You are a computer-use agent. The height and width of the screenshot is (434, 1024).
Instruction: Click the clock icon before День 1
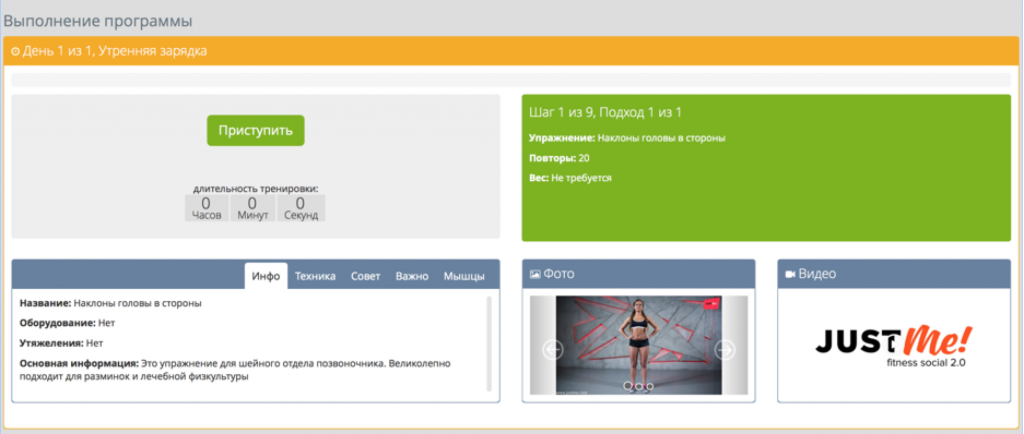click(15, 52)
